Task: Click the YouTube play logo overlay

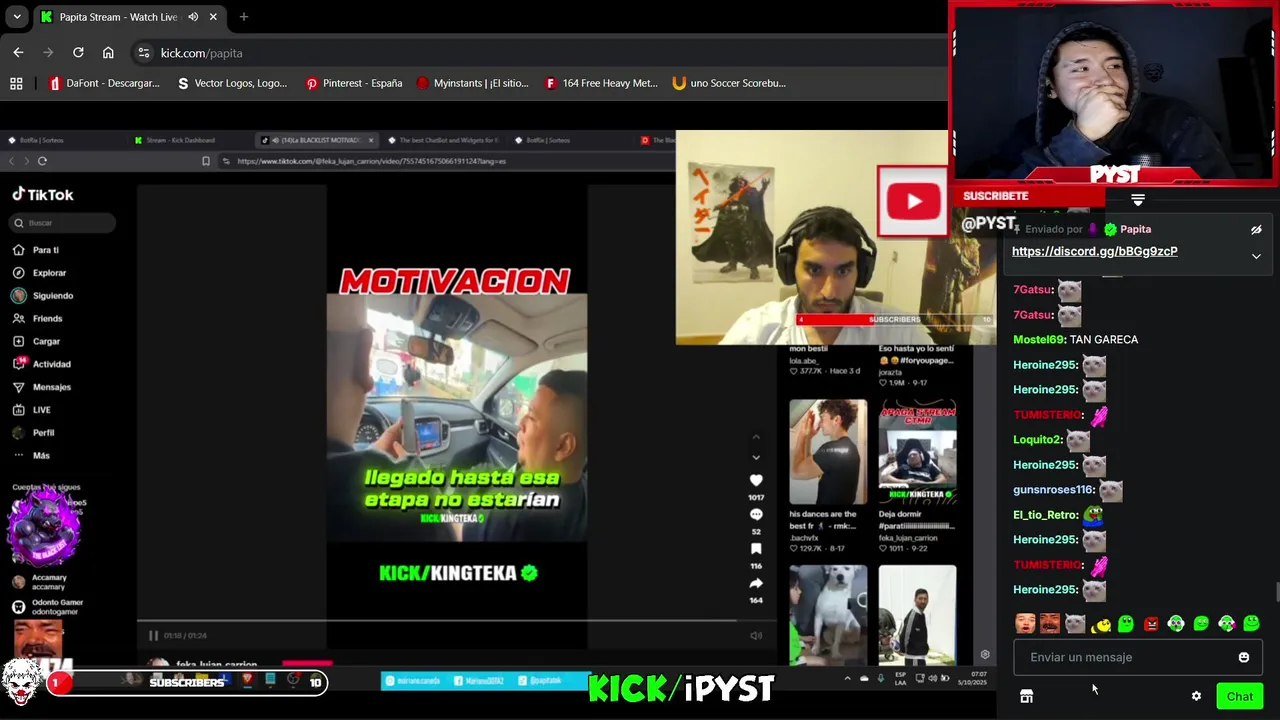Action: (x=913, y=201)
